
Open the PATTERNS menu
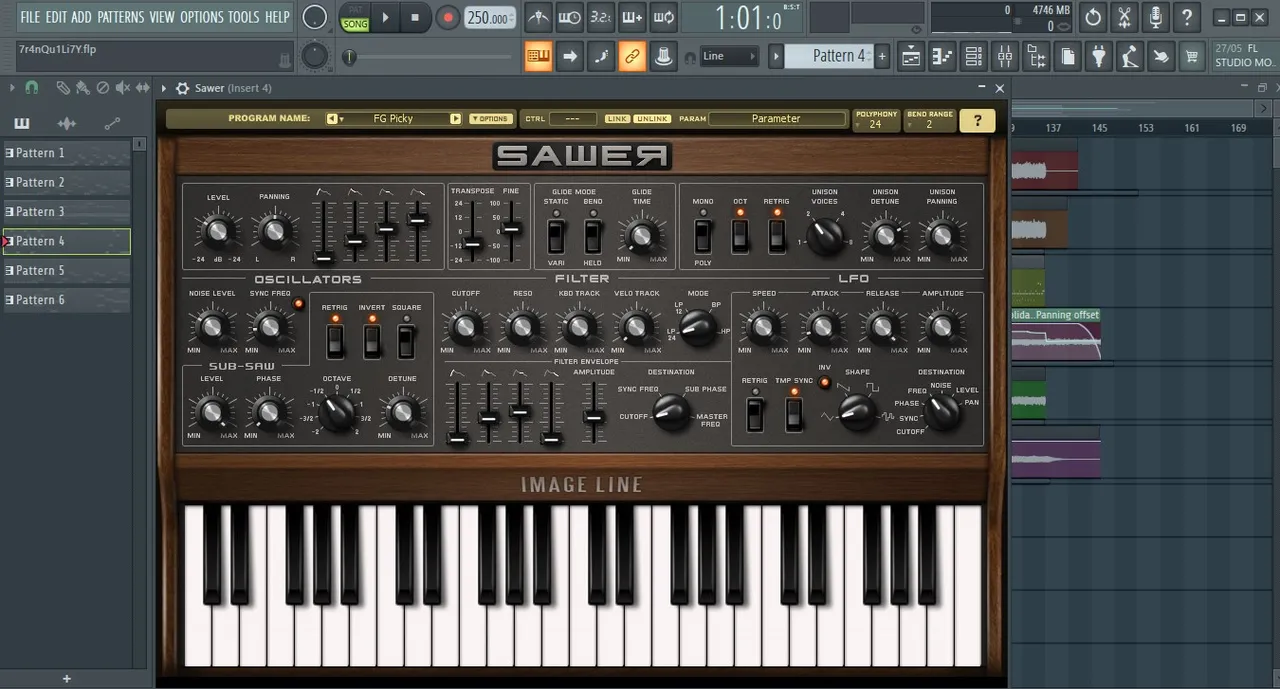tap(121, 17)
